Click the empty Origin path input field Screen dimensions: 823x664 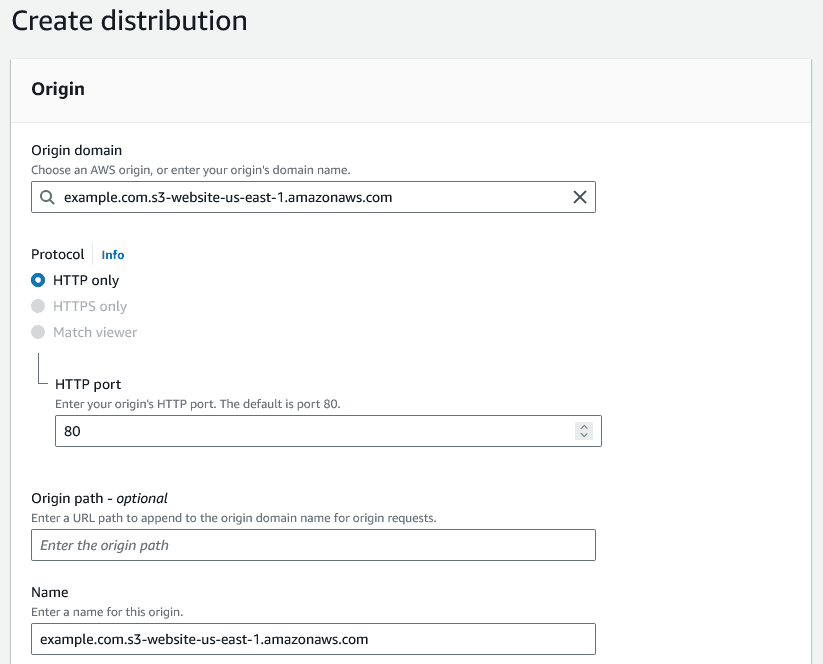[x=313, y=545]
